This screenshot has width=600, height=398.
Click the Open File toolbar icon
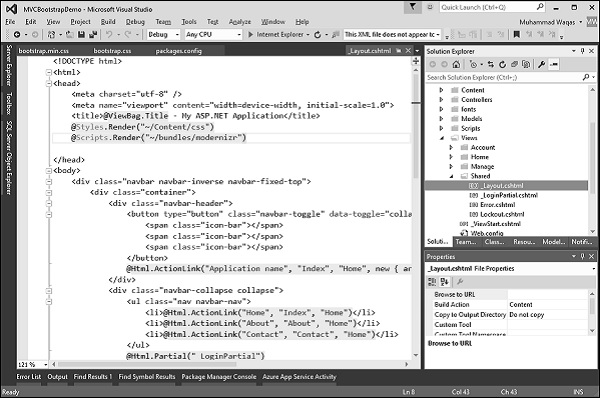click(x=70, y=35)
